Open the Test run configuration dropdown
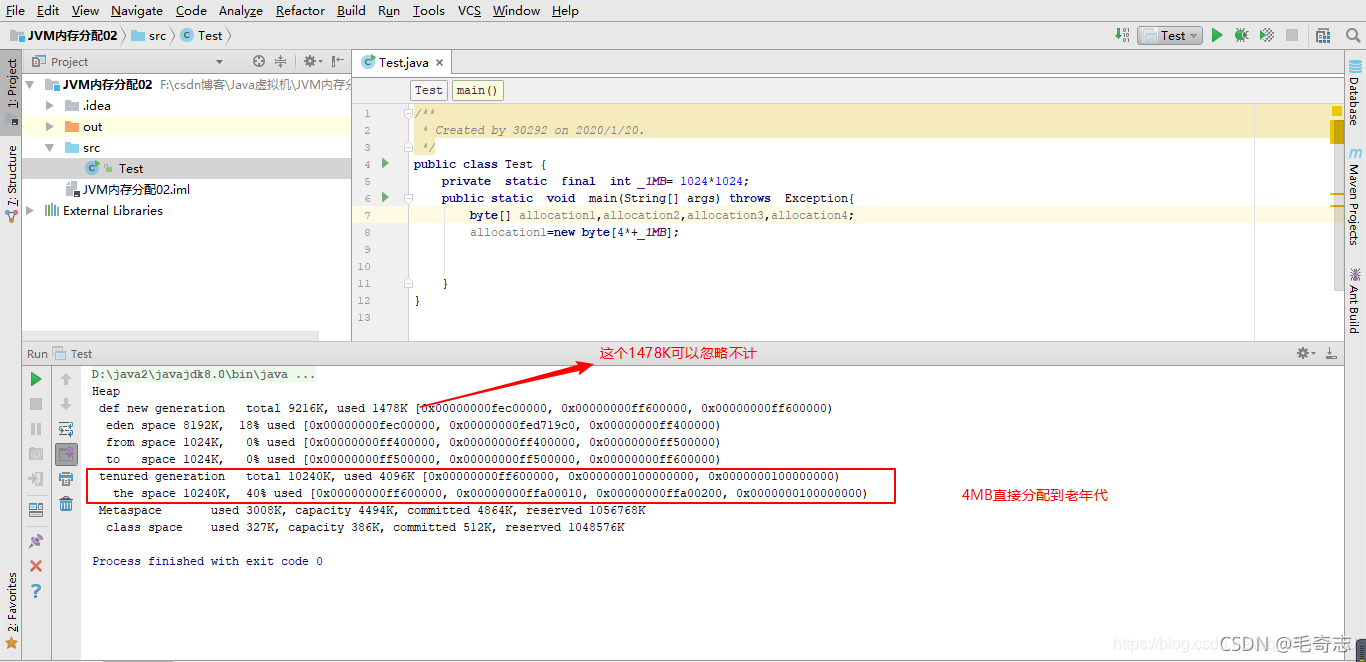1366x662 pixels. (x=1169, y=35)
